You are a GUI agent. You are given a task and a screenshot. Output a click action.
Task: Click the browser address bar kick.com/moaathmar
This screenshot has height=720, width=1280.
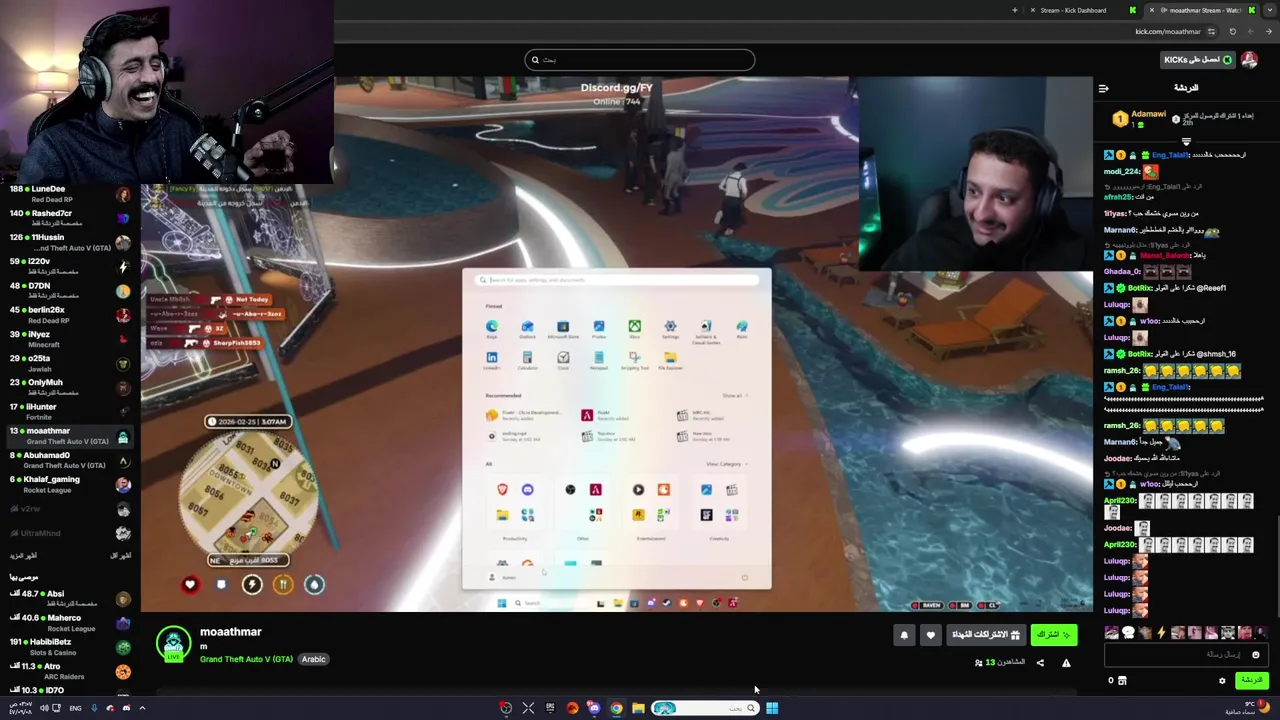[1167, 32]
